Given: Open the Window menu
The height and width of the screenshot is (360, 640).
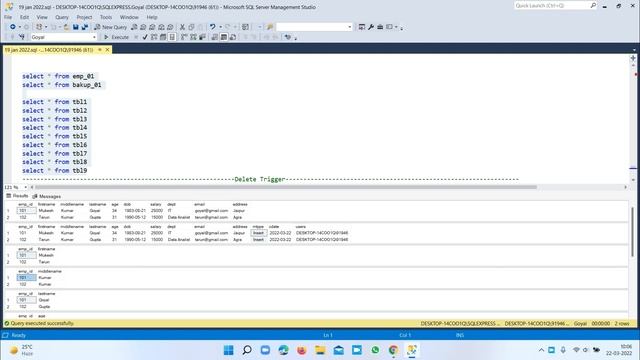Looking at the screenshot, I should [129, 17].
